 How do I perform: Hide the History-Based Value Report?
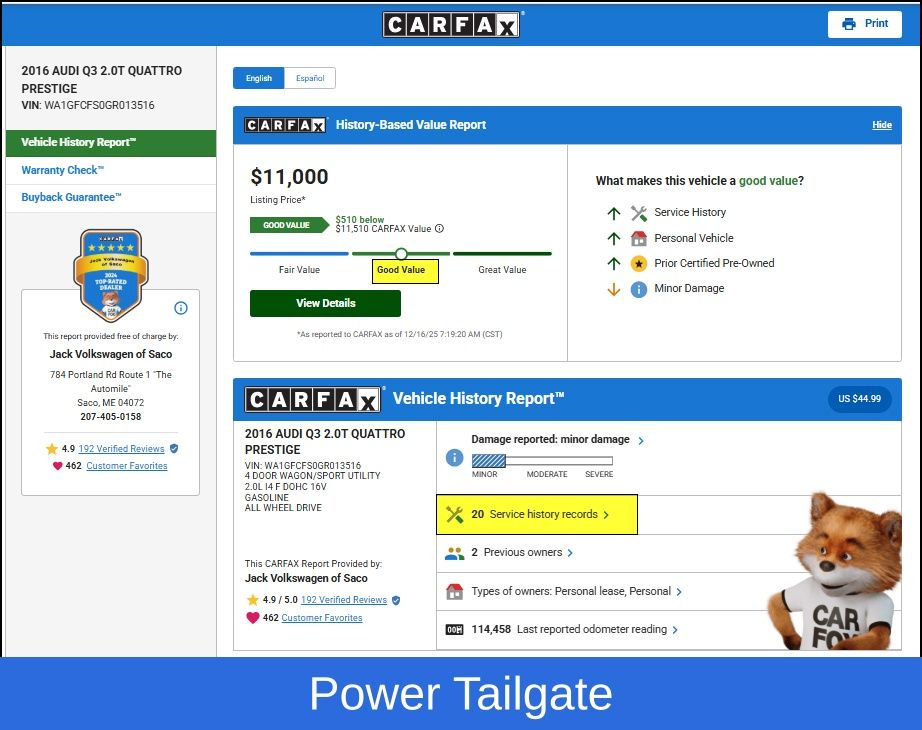(881, 125)
